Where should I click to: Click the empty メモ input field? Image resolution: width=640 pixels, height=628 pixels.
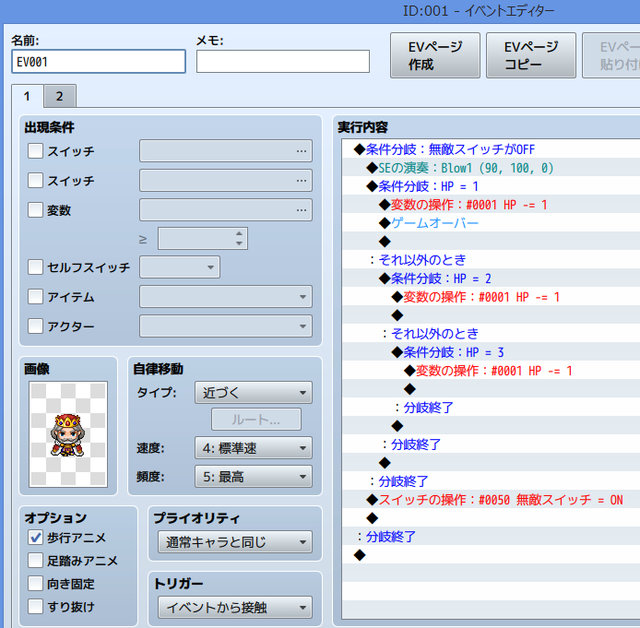pyautogui.click(x=283, y=62)
